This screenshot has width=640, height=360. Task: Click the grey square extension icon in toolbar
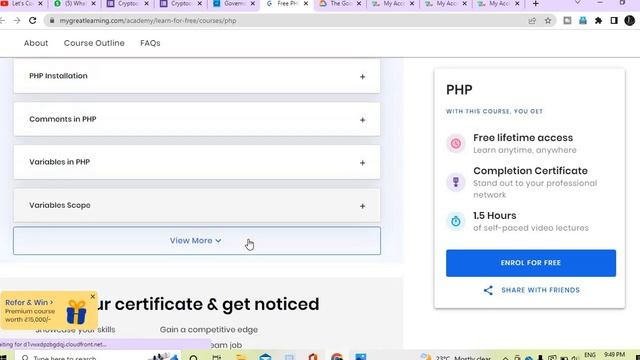coord(567,20)
